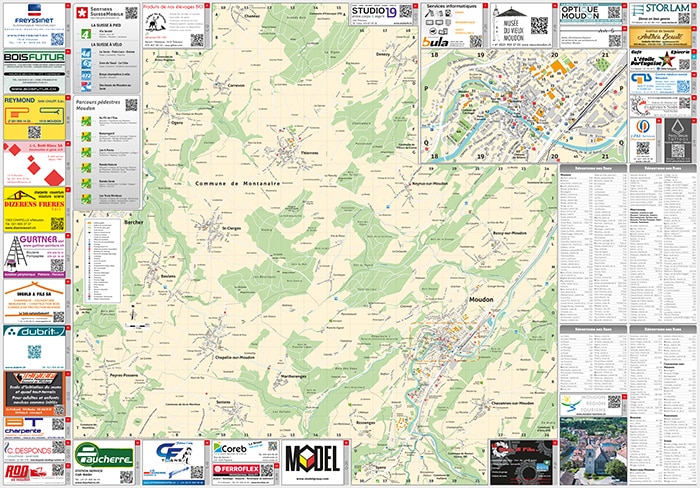Click the roof logo in Dizerens Frères ad
Viewport: 700px width, 488px height.
coord(19,195)
